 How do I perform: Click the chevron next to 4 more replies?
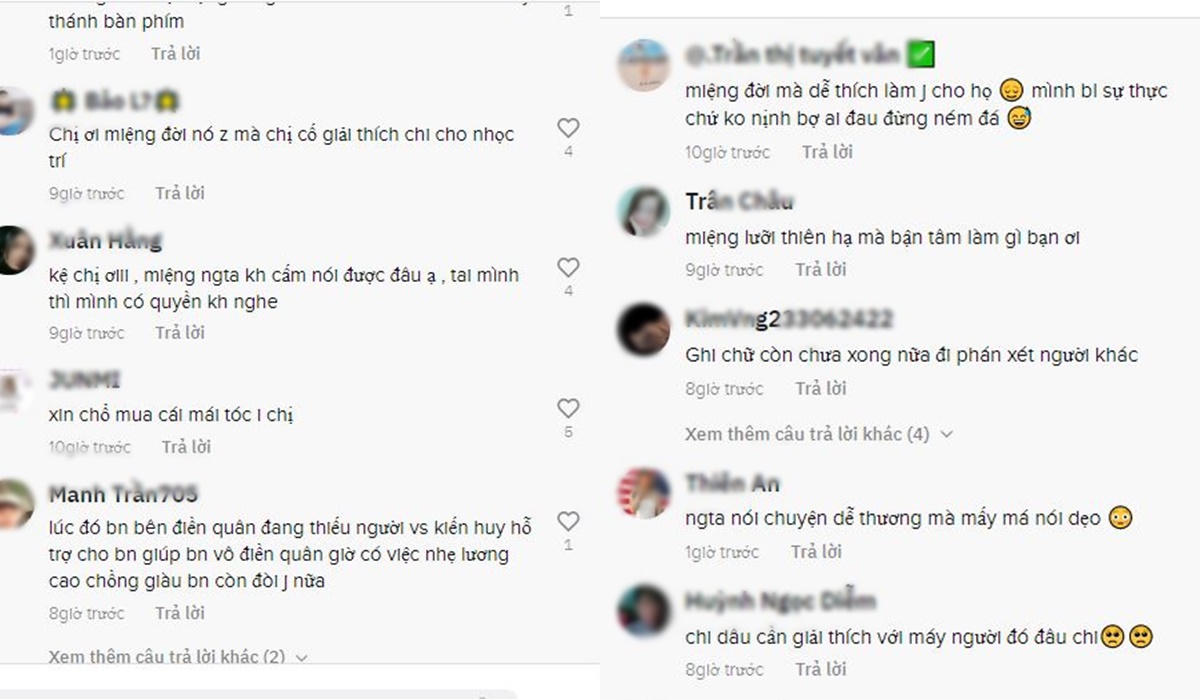click(947, 435)
